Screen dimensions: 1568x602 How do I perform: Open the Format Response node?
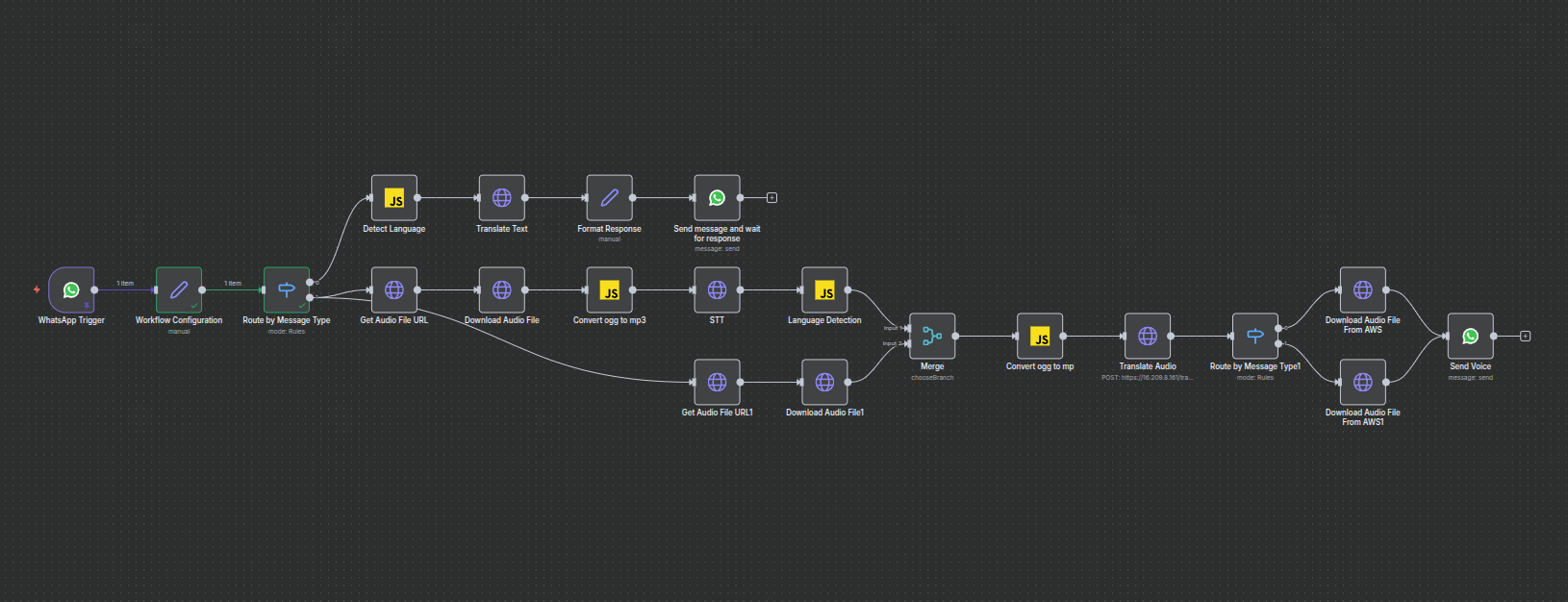pyautogui.click(x=610, y=198)
